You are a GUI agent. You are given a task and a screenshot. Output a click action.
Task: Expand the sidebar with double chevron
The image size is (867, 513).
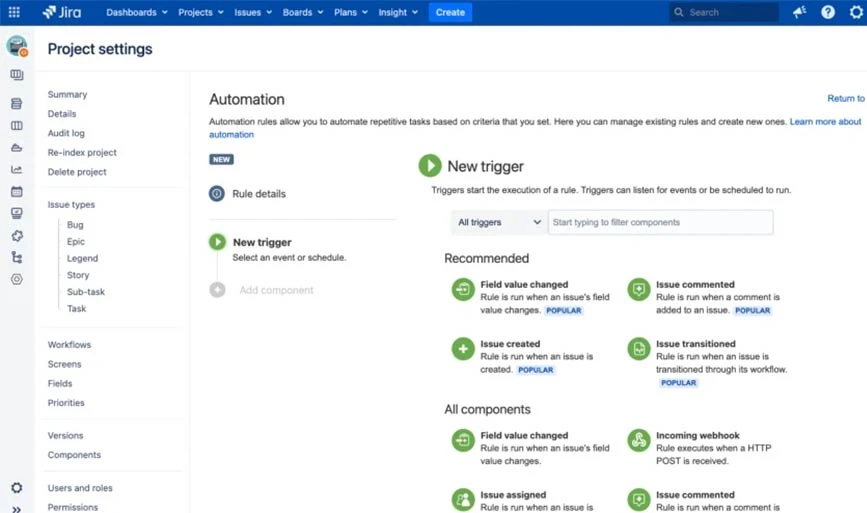point(16,508)
